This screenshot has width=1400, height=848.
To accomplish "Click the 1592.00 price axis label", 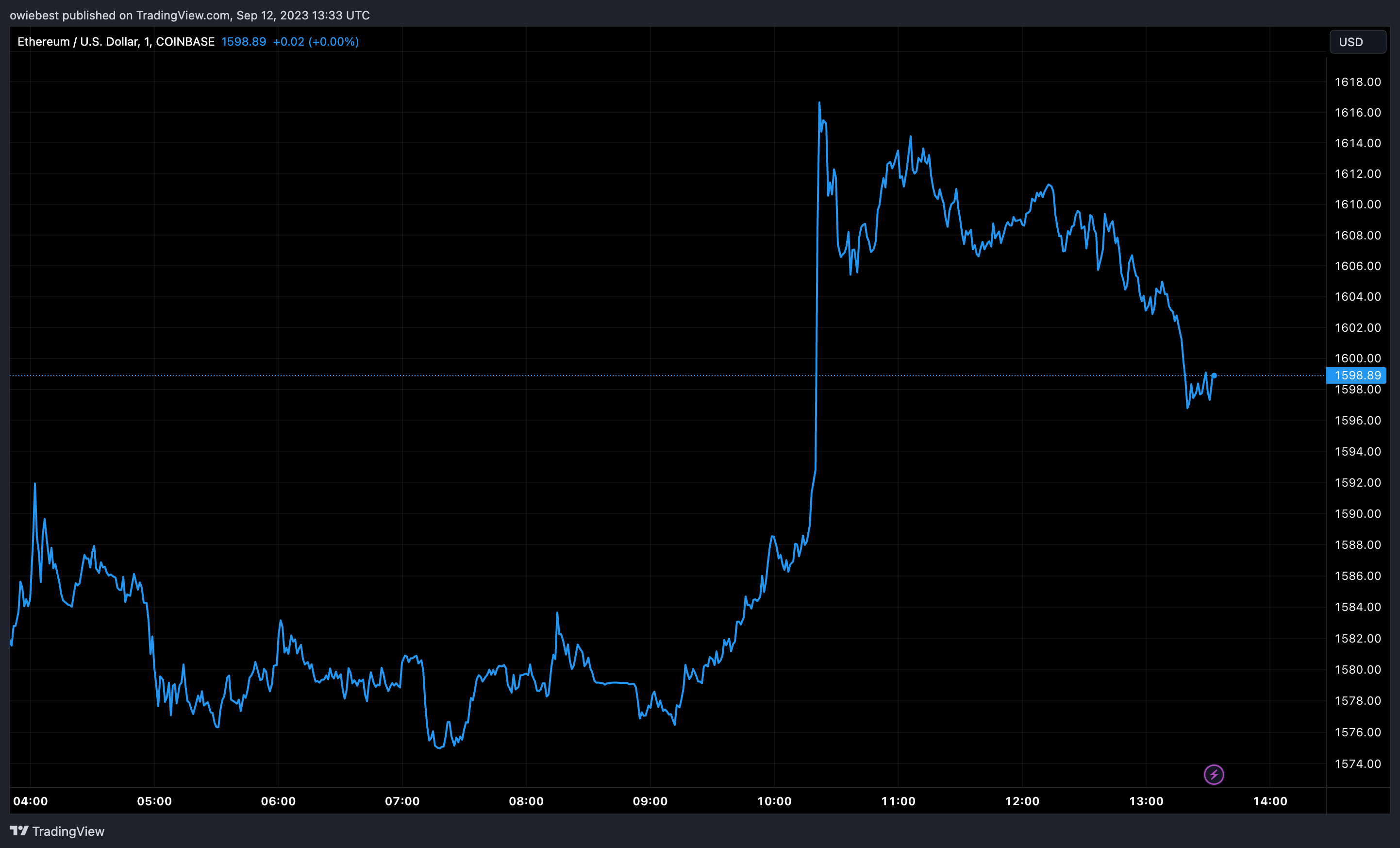I will tap(1357, 483).
